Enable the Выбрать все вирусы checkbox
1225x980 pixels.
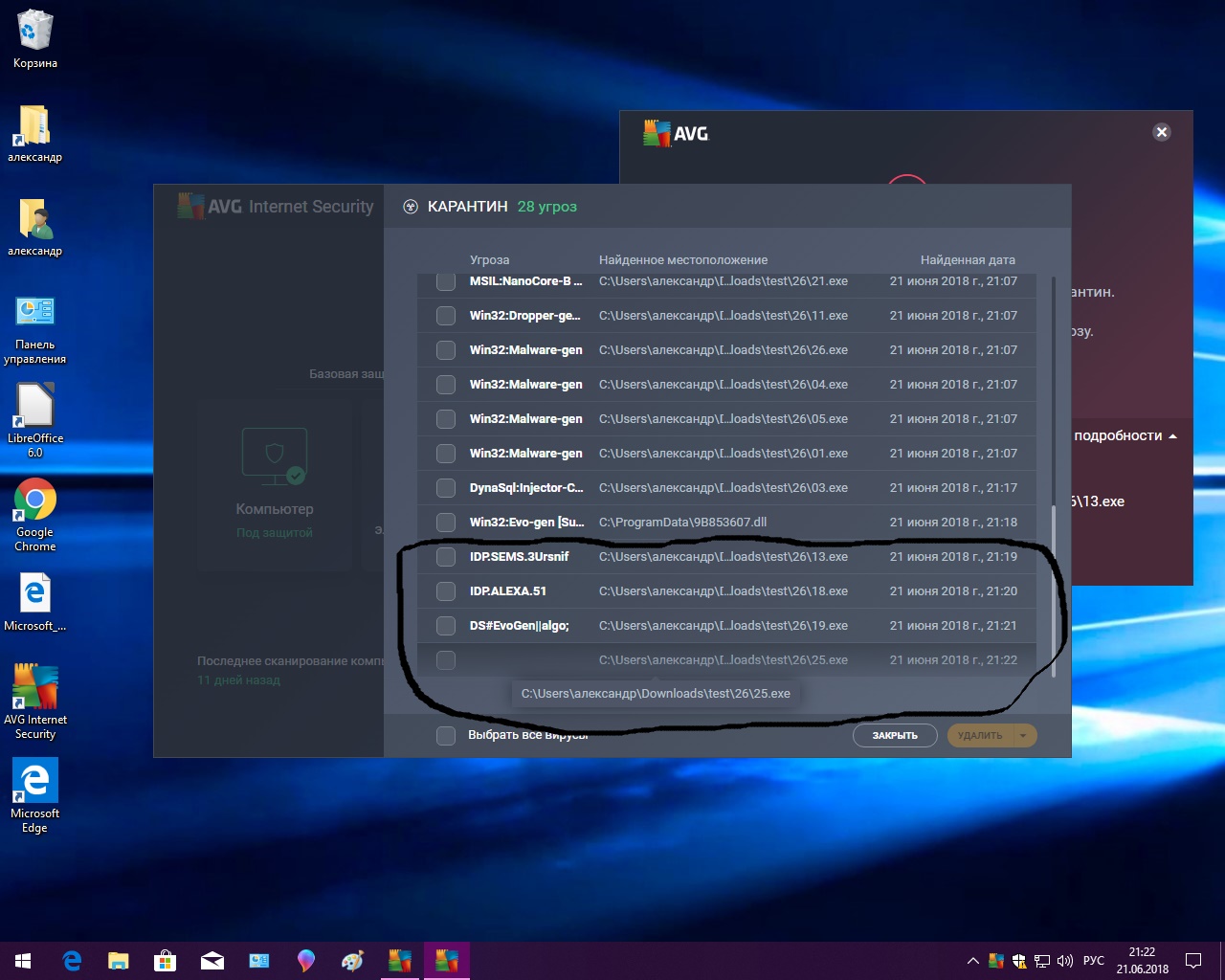pos(446,736)
